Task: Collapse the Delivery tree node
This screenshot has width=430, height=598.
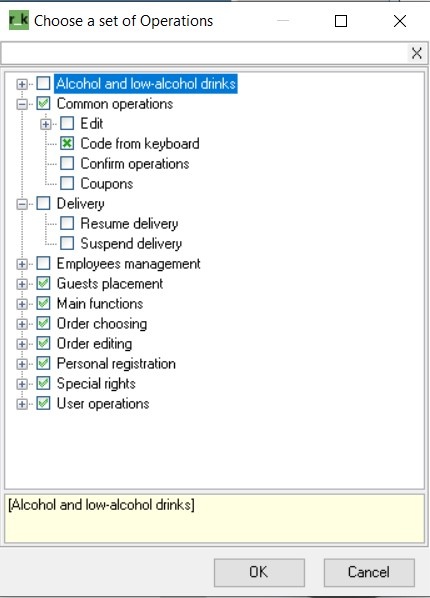Action: tap(22, 204)
